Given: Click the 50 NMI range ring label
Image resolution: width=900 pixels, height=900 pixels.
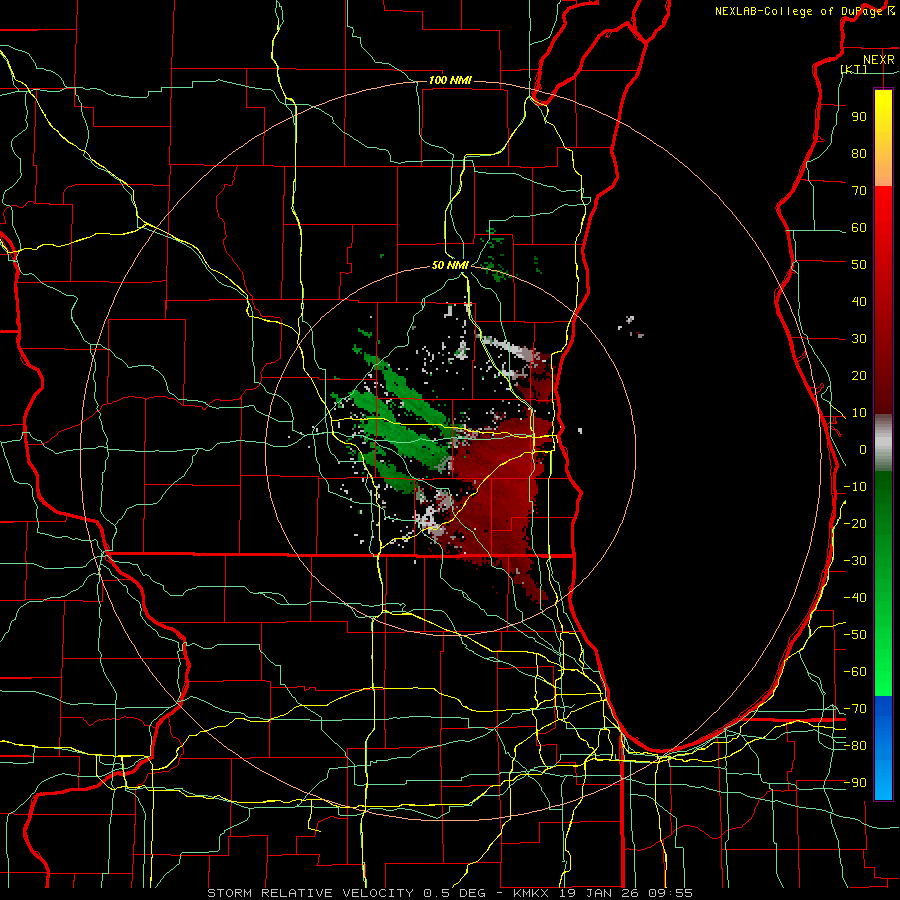Looking at the screenshot, I should pos(450,265).
